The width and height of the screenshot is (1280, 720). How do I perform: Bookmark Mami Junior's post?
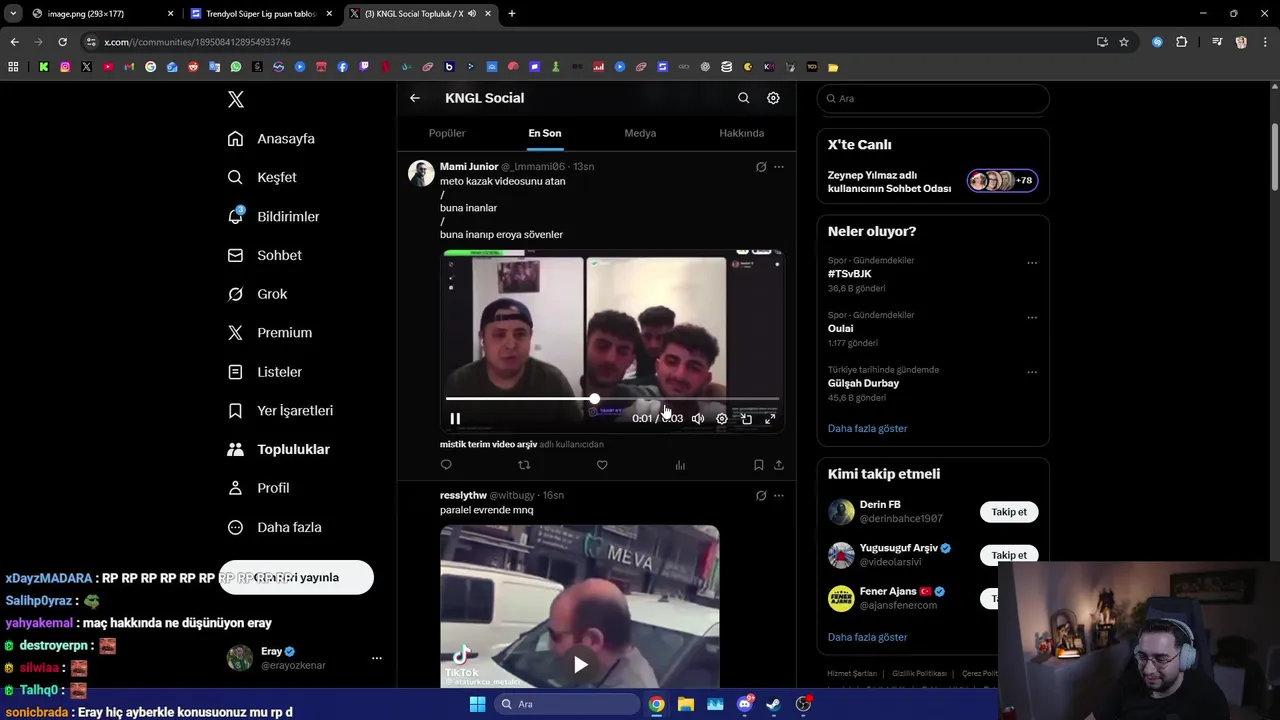click(x=759, y=465)
